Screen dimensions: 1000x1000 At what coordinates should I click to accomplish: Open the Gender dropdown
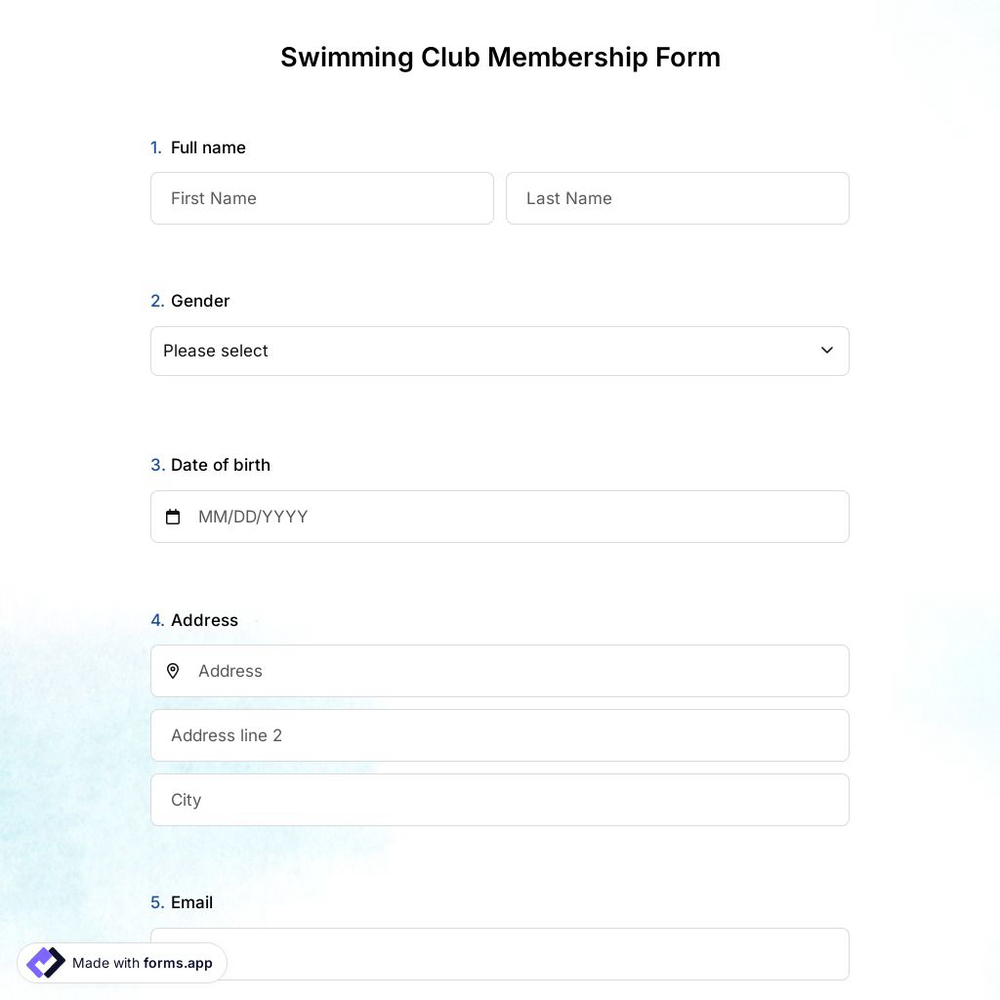pyautogui.click(x=500, y=351)
